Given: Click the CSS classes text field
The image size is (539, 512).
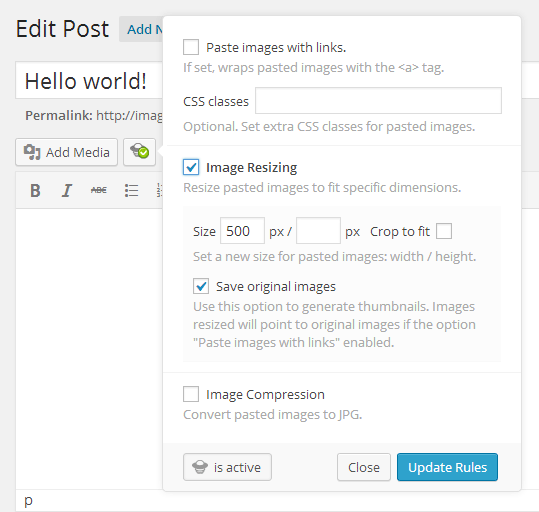Looking at the screenshot, I should point(378,100).
